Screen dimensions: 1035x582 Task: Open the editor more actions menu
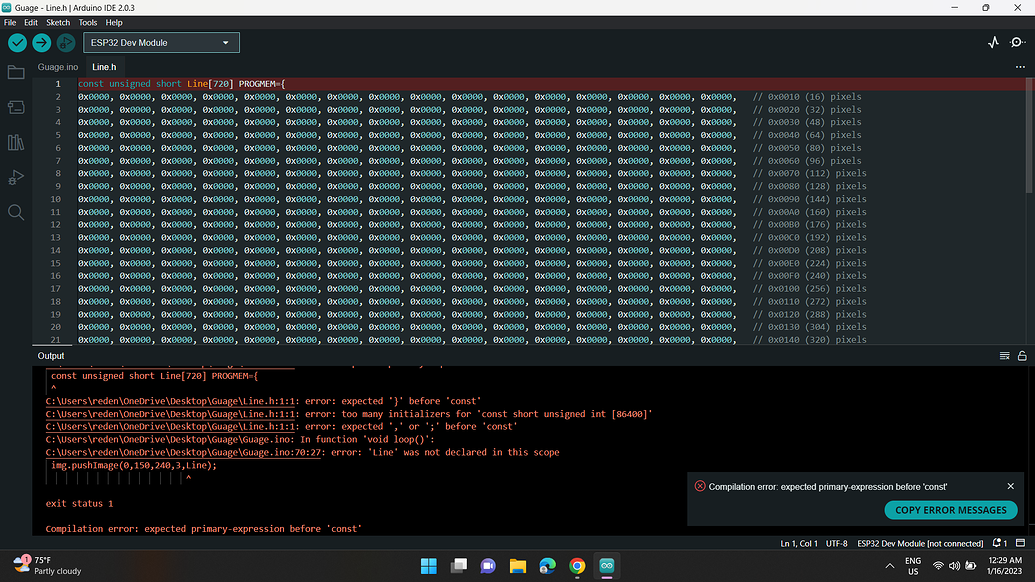[1020, 66]
